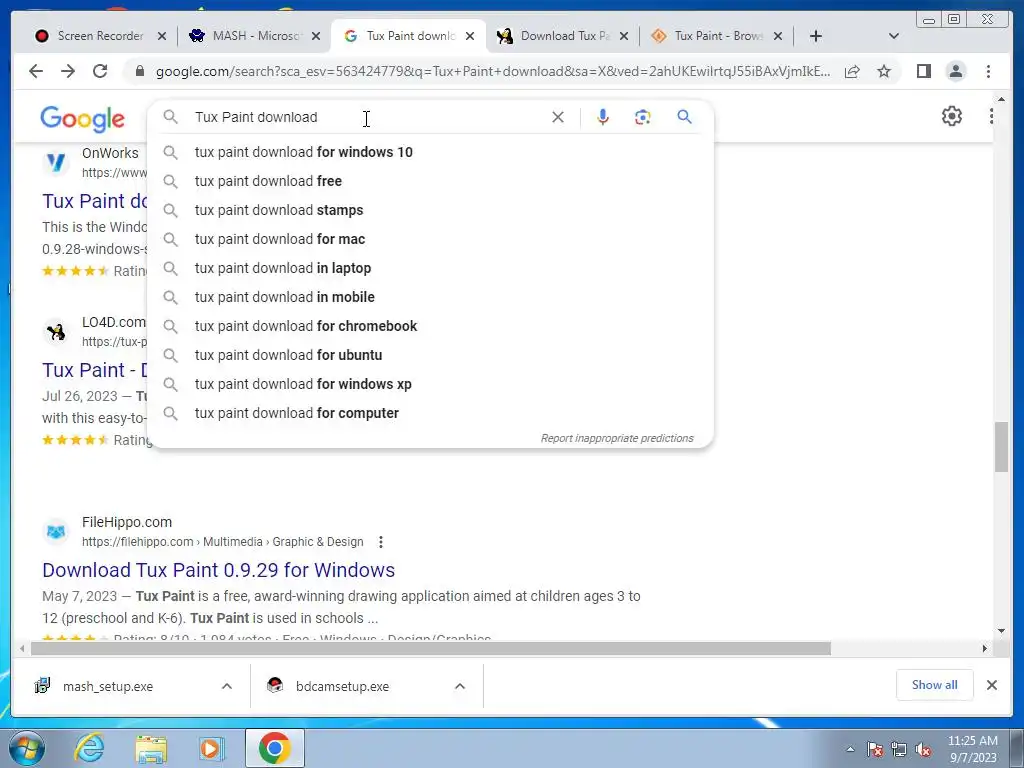Image resolution: width=1024 pixels, height=768 pixels.
Task: Click Show all downloads button
Action: click(x=935, y=685)
